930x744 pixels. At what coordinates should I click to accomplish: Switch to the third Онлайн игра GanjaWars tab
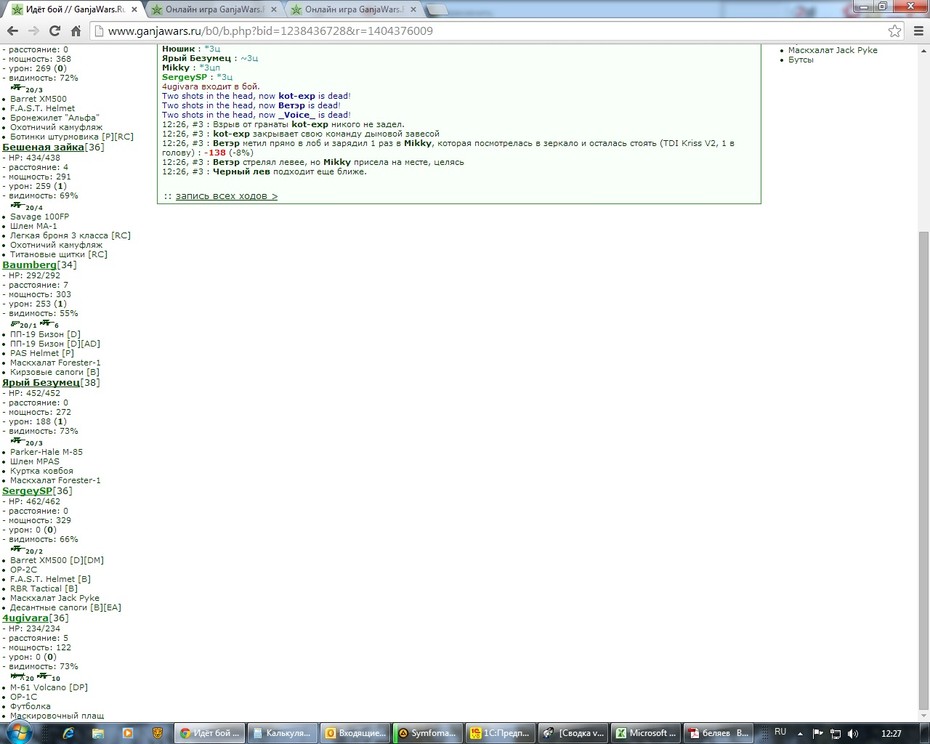point(353,9)
